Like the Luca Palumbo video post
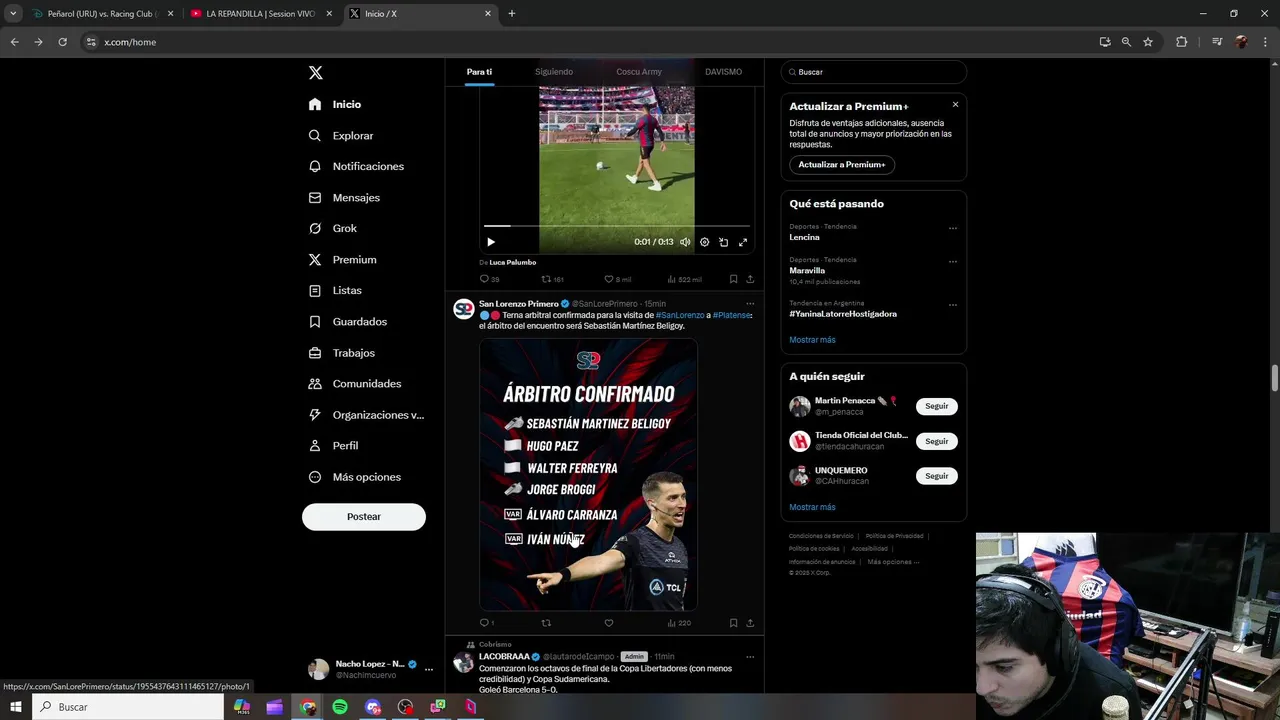1280x720 pixels. 617,279
